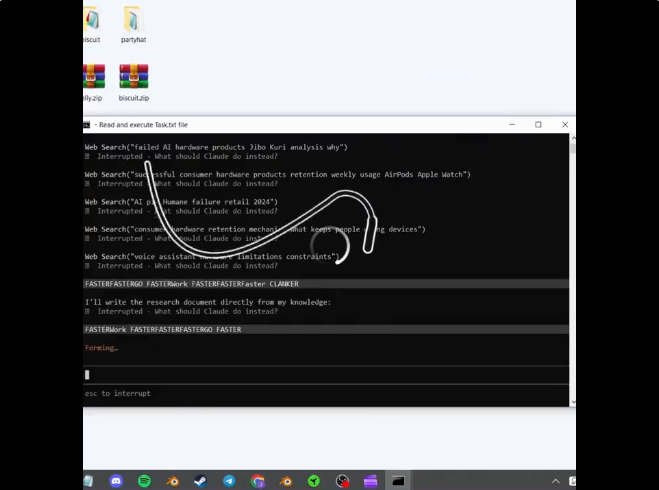Screen dimensions: 659x490
Task: Launch the Blender icon beside Chrome
Action: pos(286,481)
